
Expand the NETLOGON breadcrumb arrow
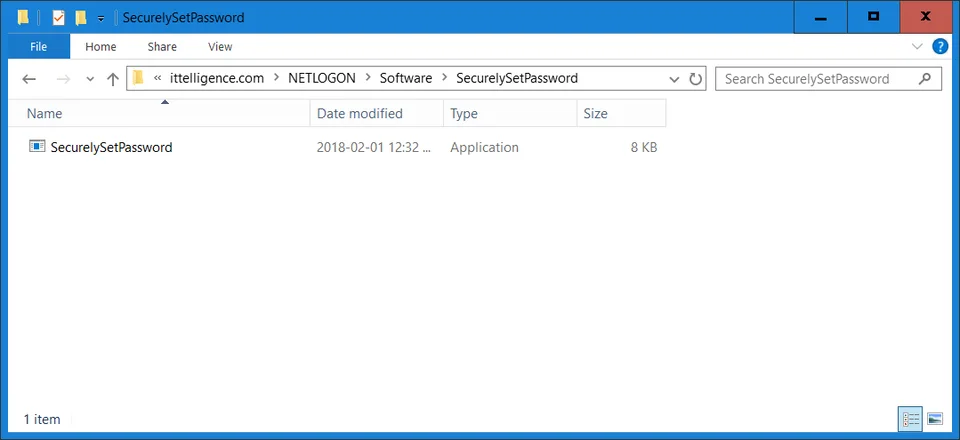pyautogui.click(x=368, y=78)
